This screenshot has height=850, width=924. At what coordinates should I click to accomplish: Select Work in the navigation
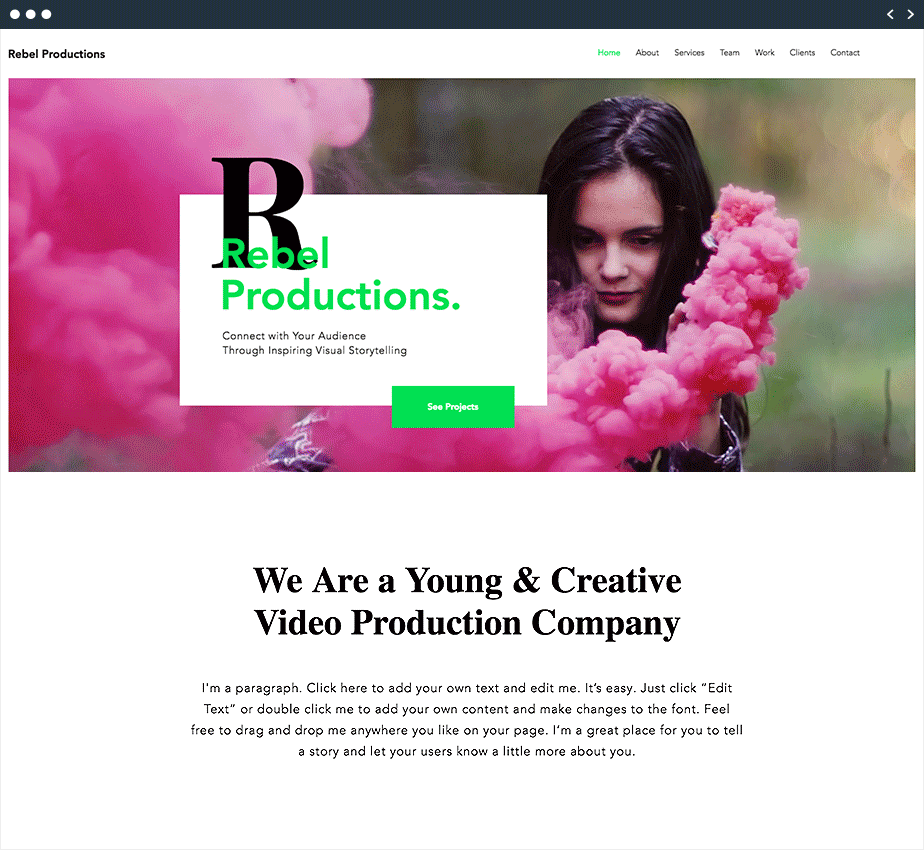[764, 52]
